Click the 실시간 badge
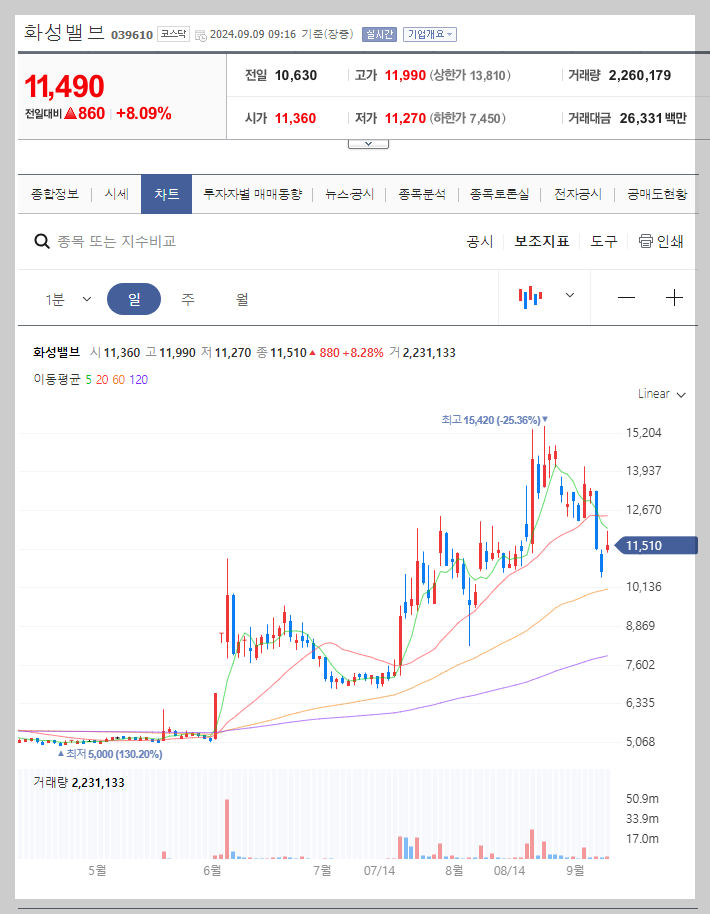710x914 pixels. pos(378,34)
